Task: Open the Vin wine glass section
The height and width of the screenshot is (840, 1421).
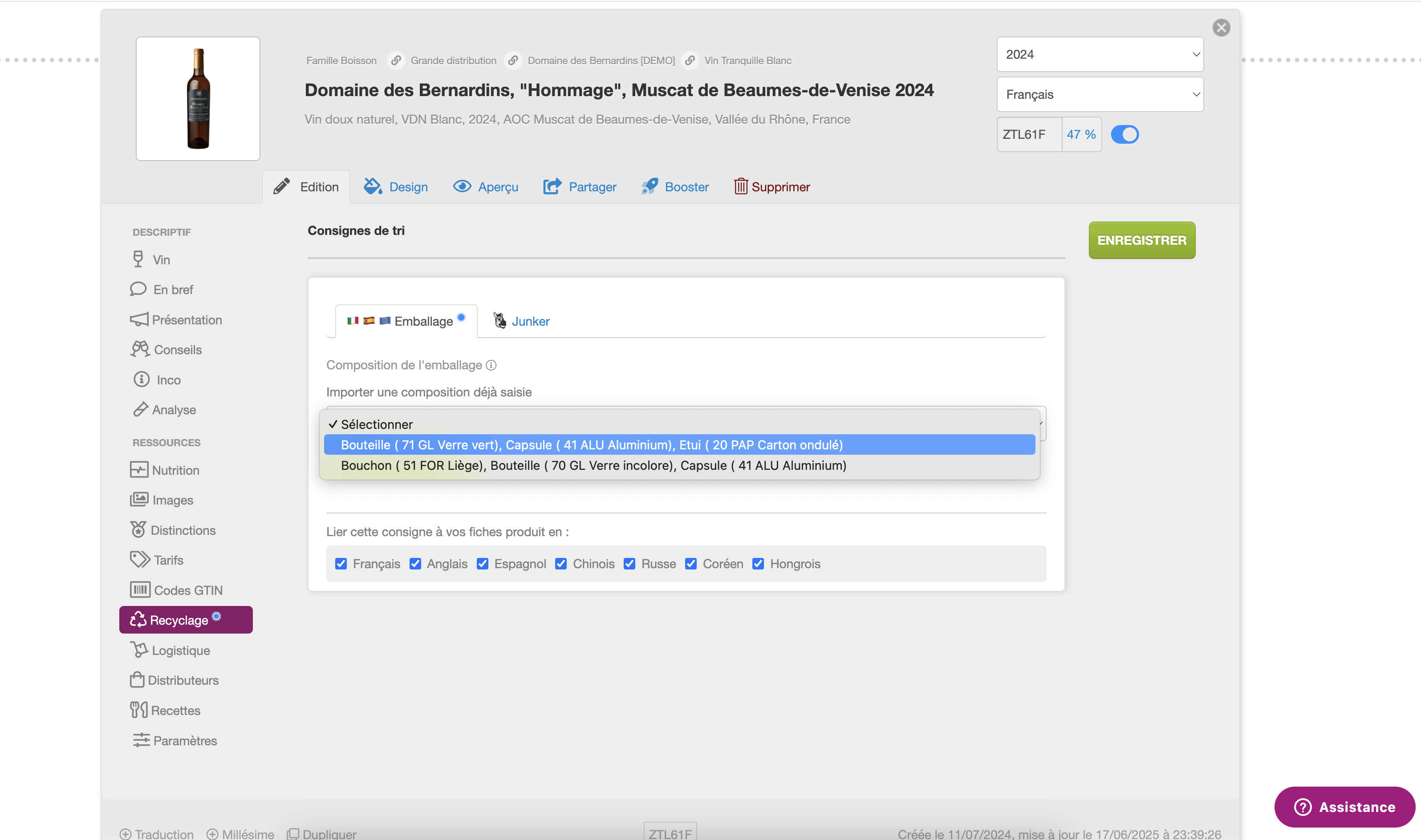Action: (x=138, y=259)
